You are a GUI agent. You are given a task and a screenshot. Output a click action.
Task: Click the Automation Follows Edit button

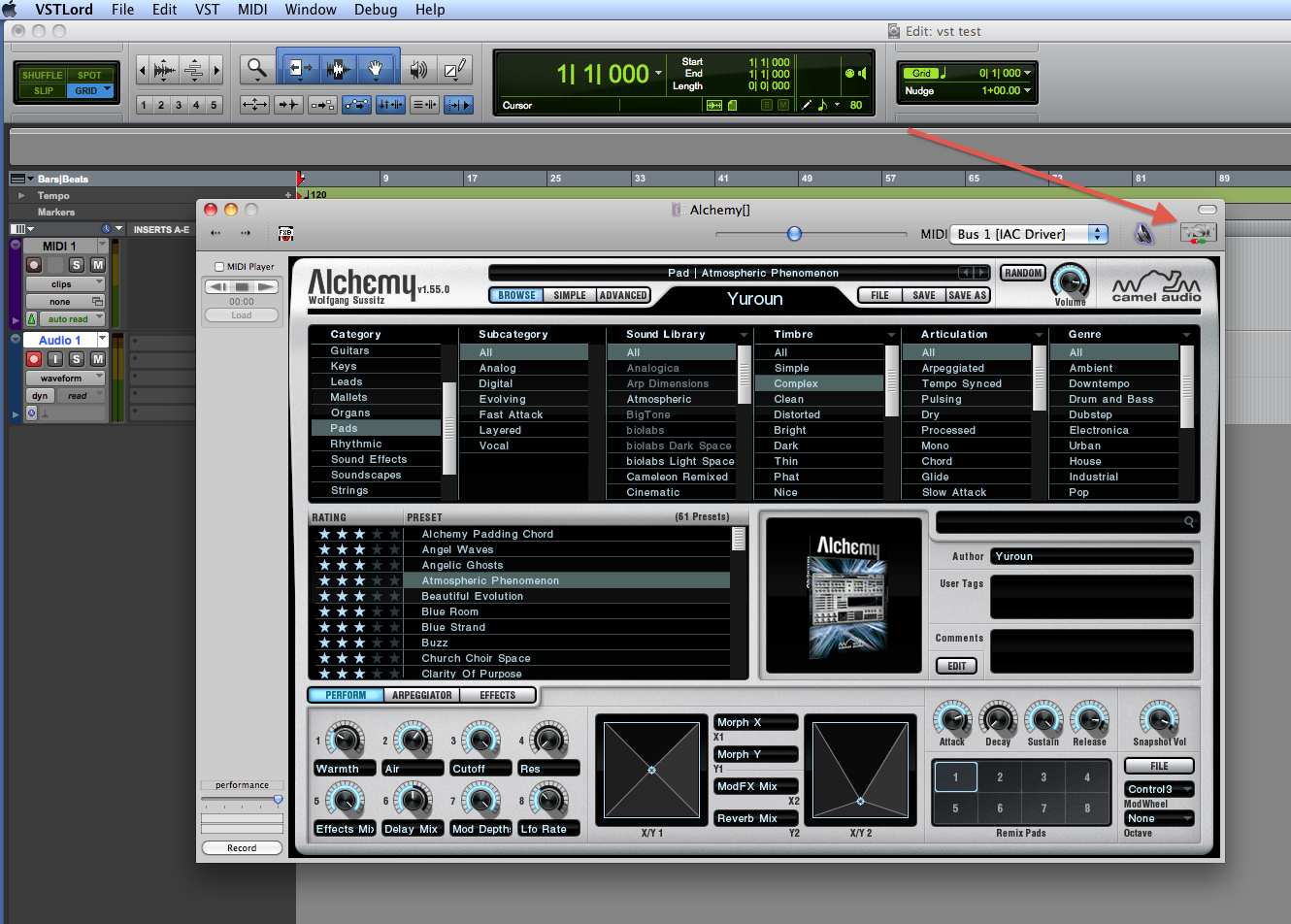(356, 105)
